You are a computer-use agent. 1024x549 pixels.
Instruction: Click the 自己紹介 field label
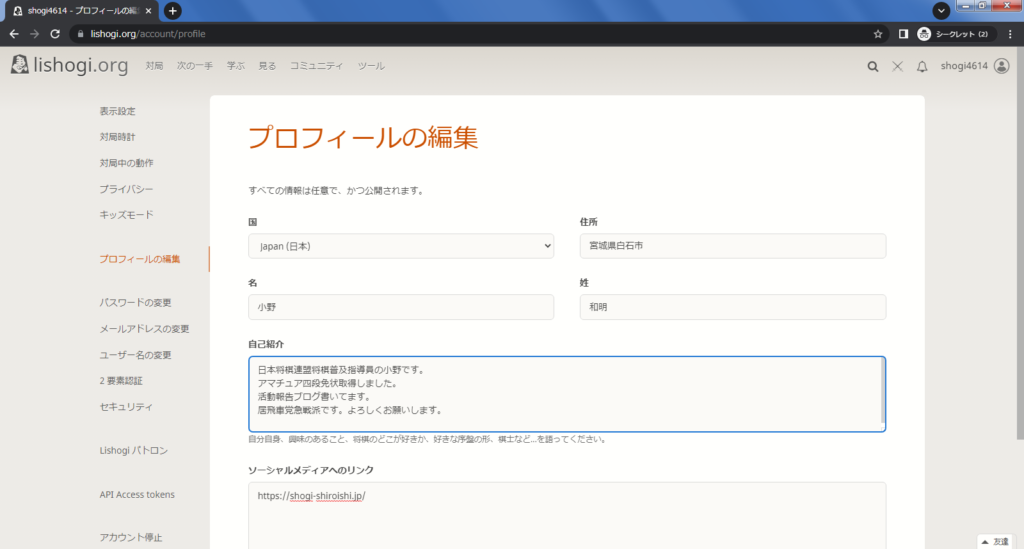[x=266, y=344]
